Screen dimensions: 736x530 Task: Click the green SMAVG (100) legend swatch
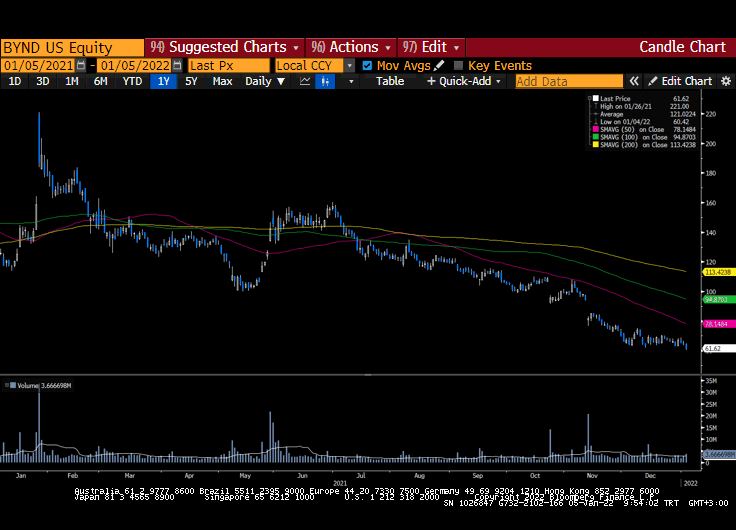[596, 137]
